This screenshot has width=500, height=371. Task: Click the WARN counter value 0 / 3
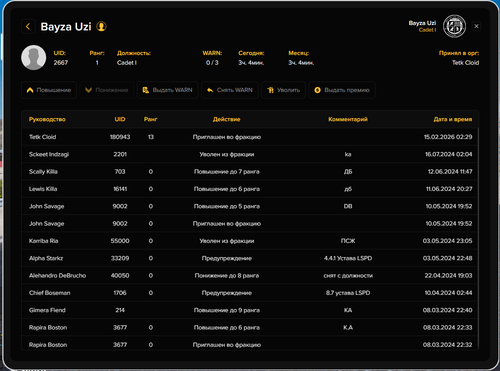[x=212, y=63]
